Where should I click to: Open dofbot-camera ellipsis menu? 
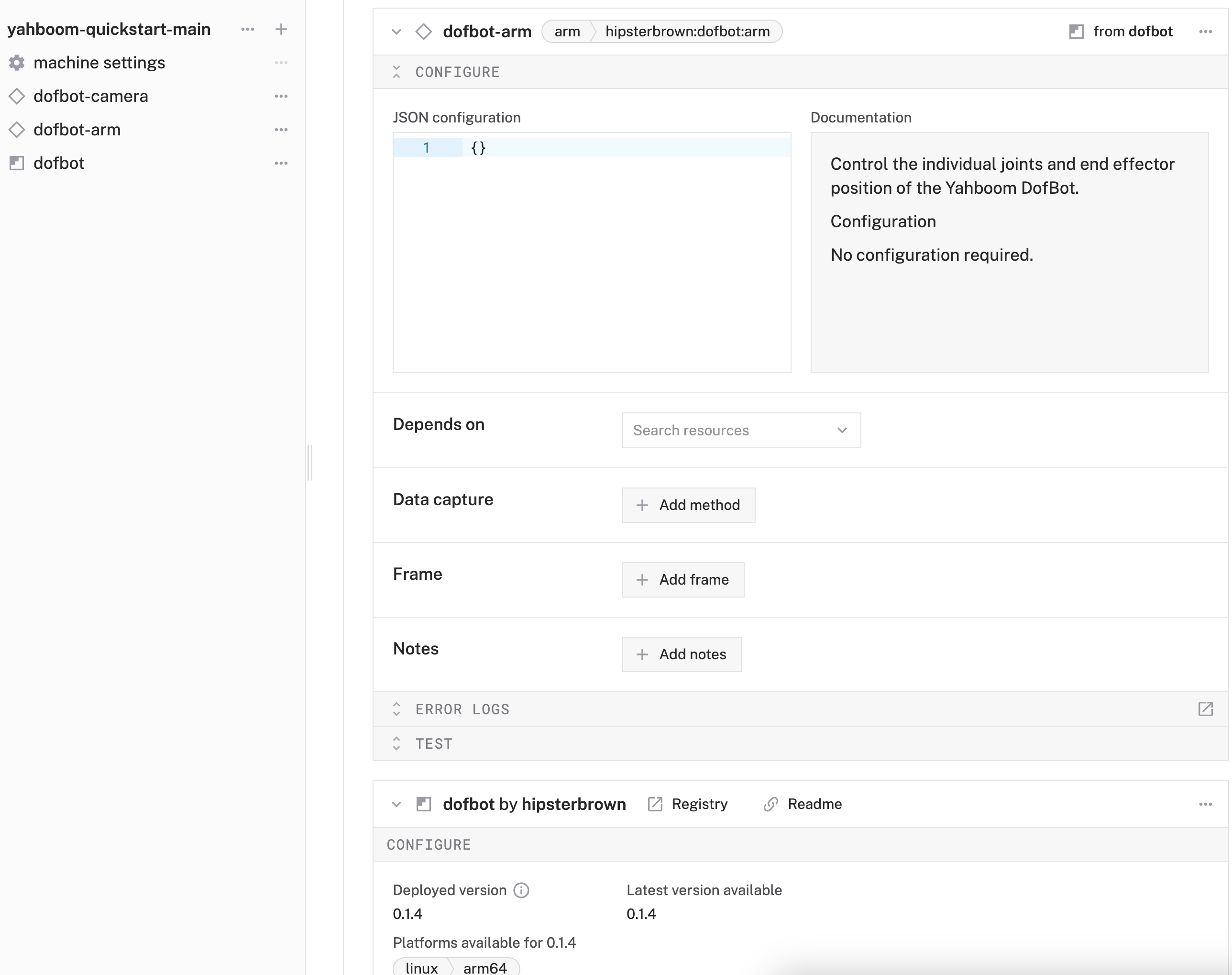pos(281,96)
